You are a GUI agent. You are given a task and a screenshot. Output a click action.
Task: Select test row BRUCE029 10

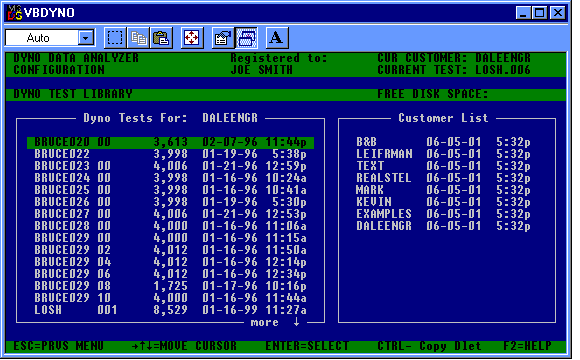click(171, 298)
